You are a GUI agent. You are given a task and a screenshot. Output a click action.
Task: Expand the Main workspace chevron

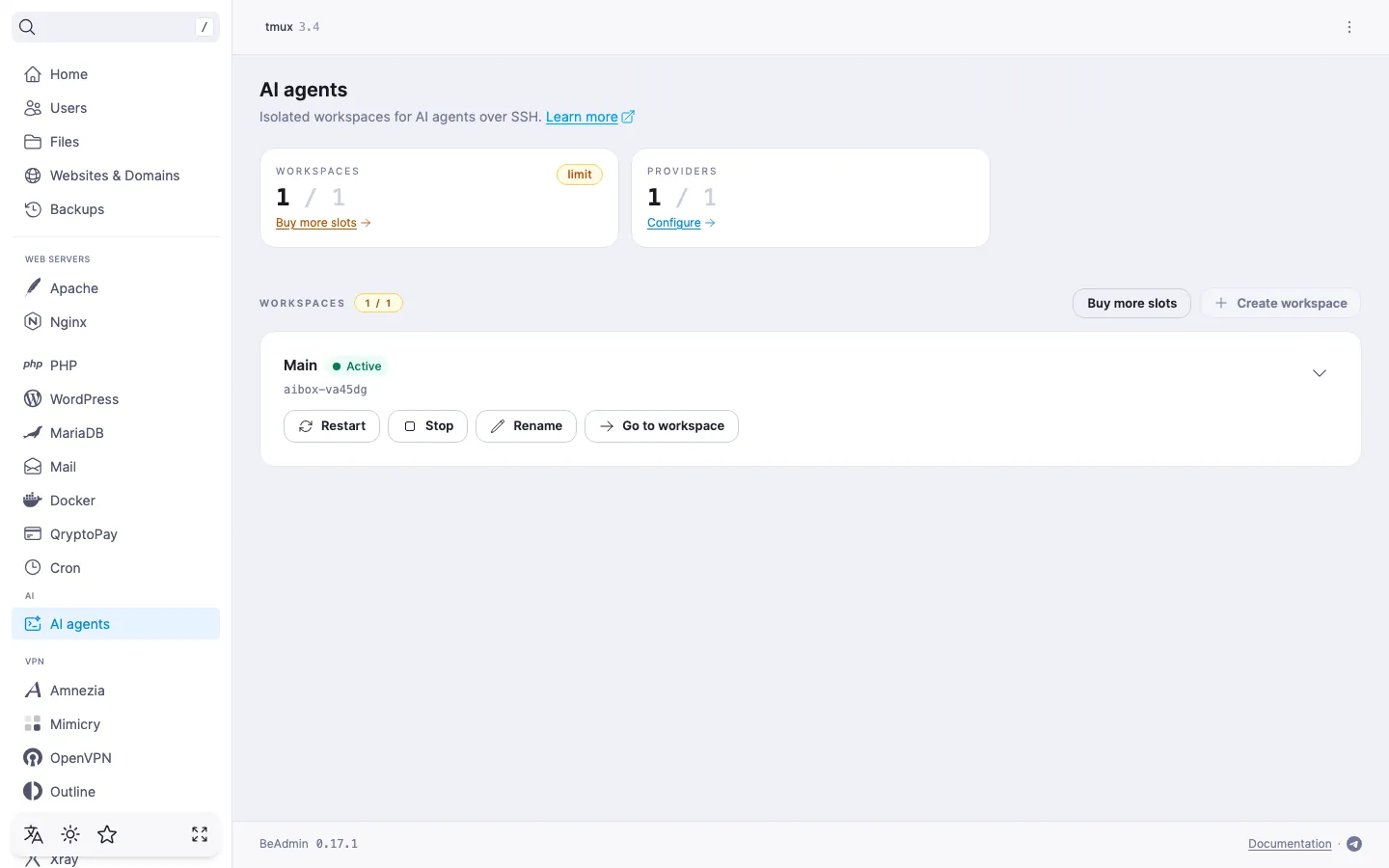tap(1320, 373)
